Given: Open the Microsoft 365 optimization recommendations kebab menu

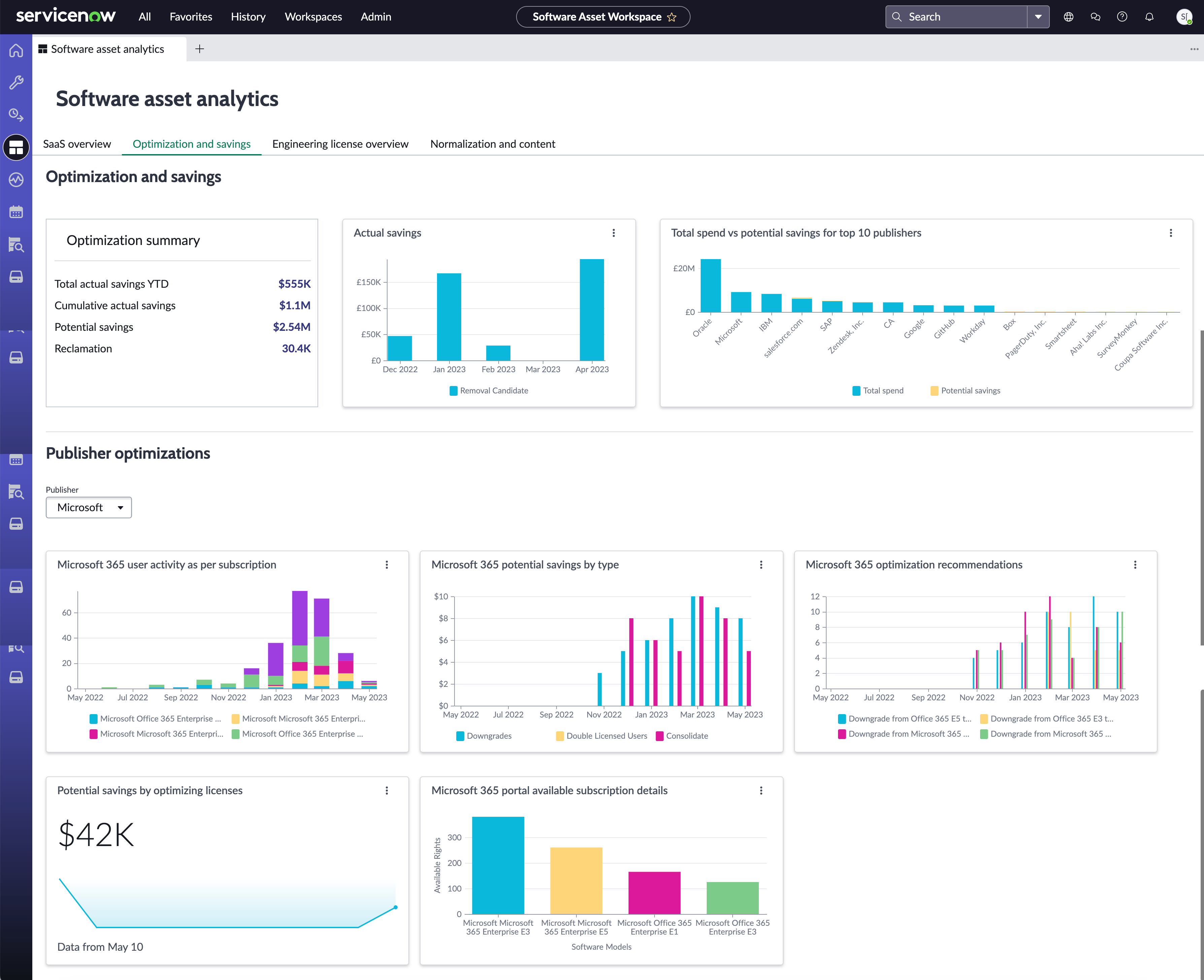Looking at the screenshot, I should 1135,564.
